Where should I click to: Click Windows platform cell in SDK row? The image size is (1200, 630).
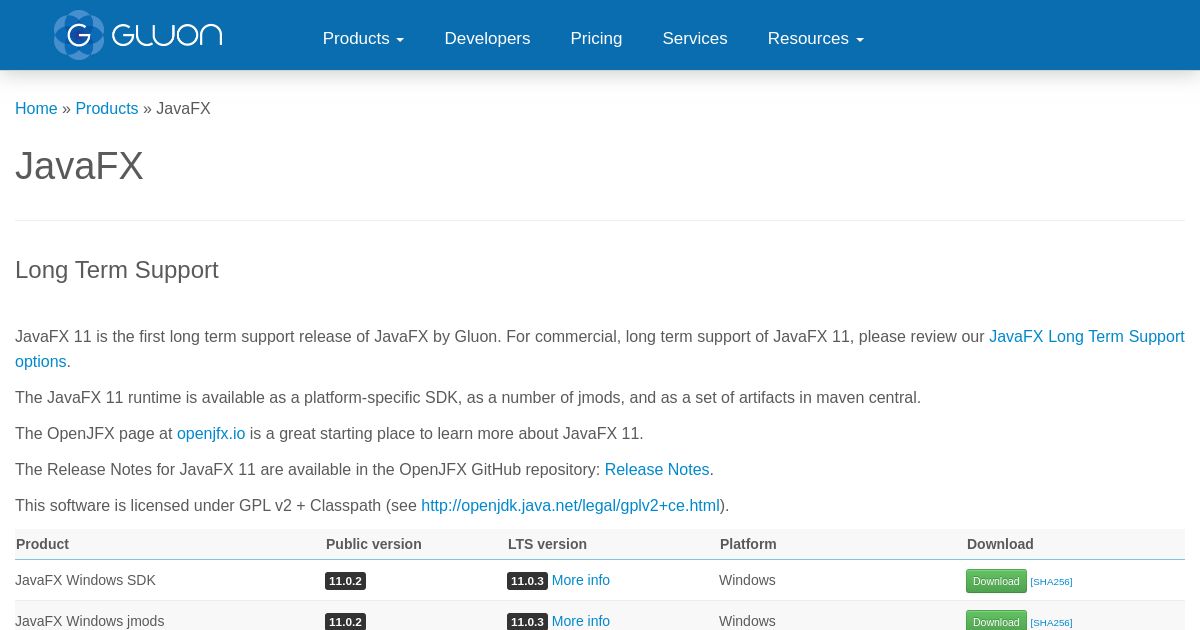[747, 580]
